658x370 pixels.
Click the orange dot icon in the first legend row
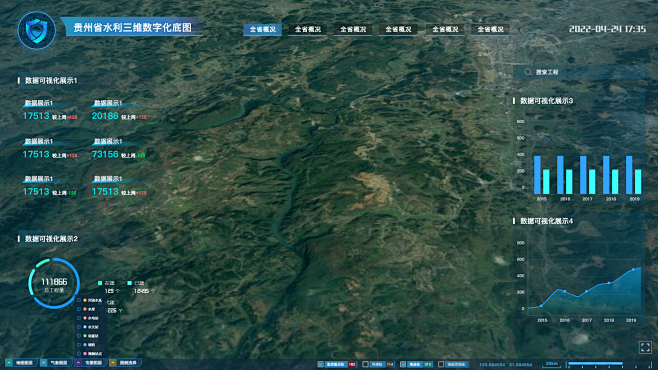click(x=85, y=300)
